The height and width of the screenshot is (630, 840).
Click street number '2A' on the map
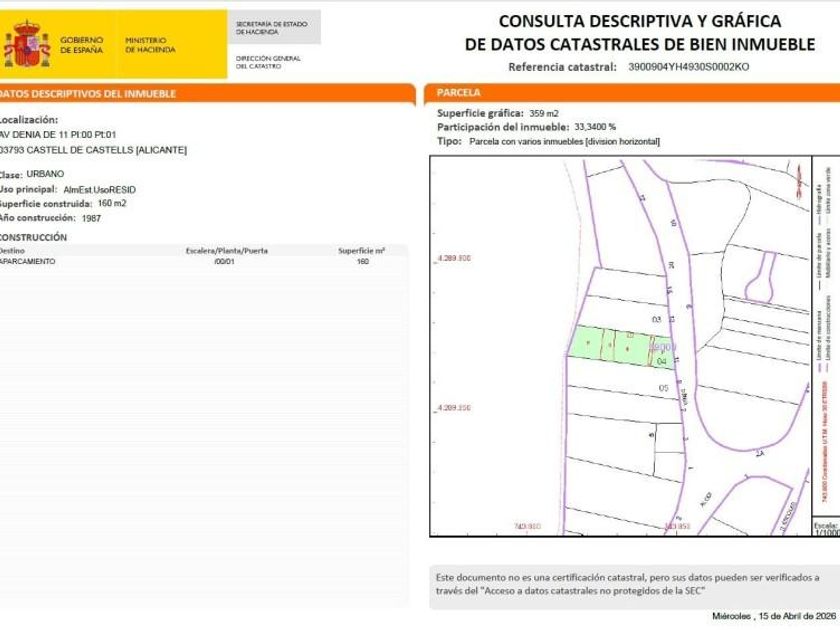click(759, 453)
